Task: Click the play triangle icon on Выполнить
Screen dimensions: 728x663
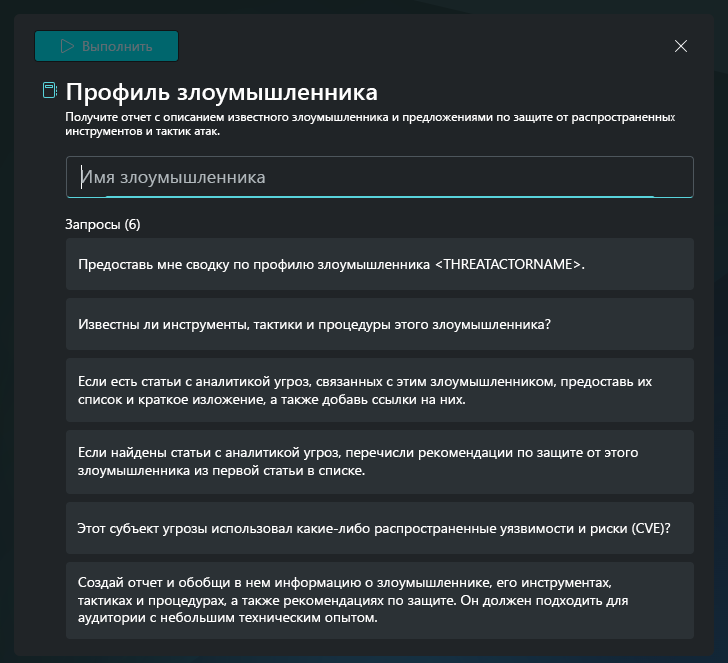Action: coord(67,46)
